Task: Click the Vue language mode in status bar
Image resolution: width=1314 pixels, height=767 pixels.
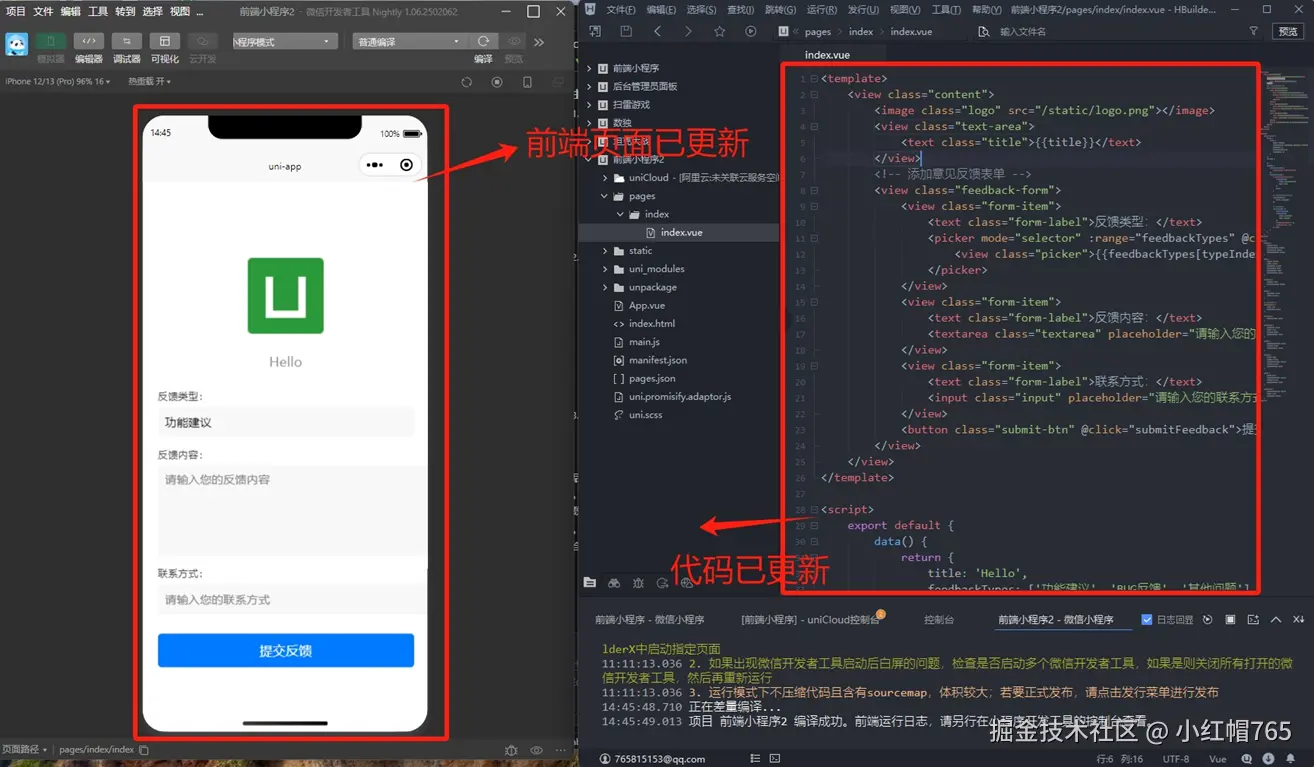Action: [x=1217, y=759]
